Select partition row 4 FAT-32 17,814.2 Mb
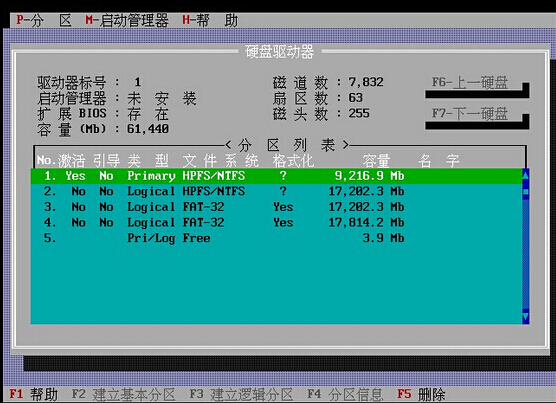The image size is (556, 403). tap(277, 223)
